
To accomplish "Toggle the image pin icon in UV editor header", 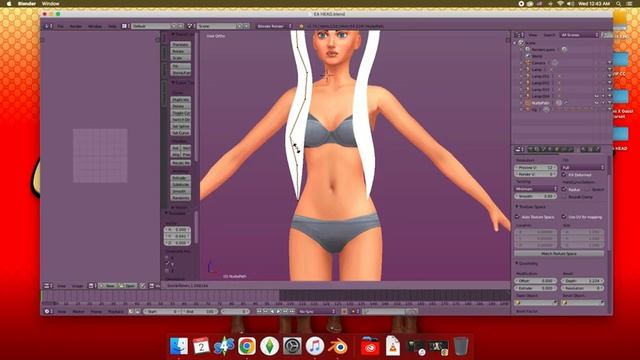I will click(143, 286).
